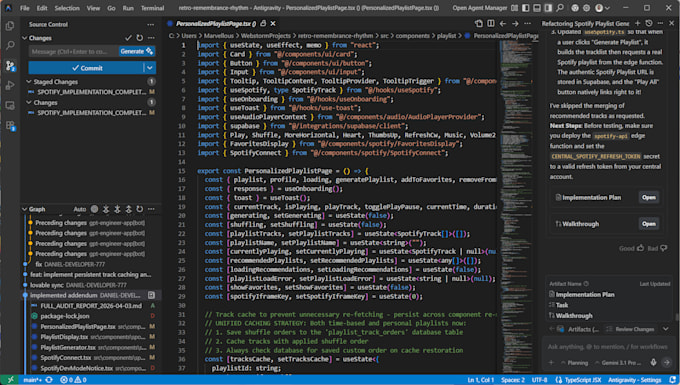Open the Terminal menu
Screen dimensions: 680x385
pos(152,8)
